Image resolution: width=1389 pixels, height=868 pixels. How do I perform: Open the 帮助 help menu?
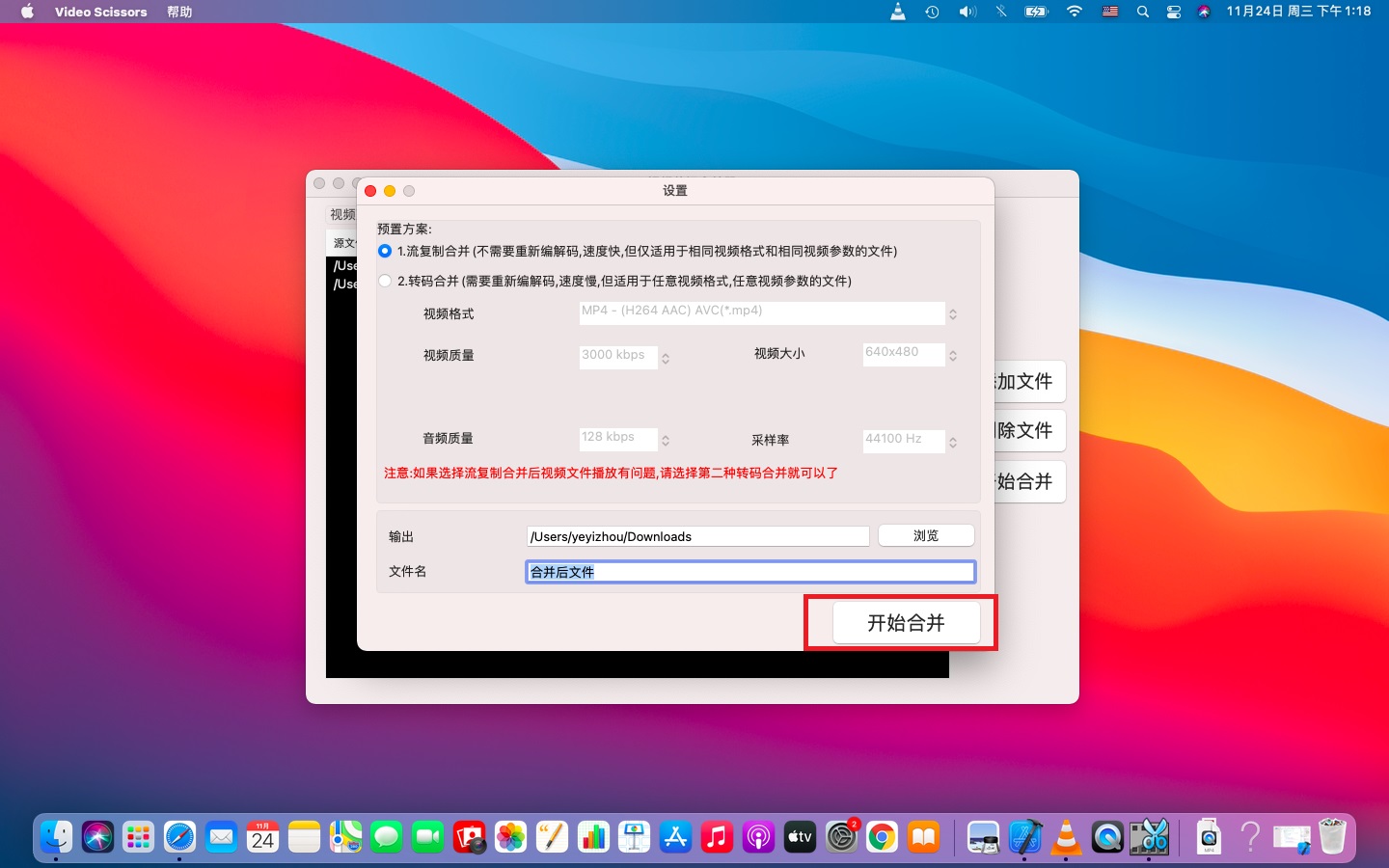pyautogui.click(x=179, y=12)
